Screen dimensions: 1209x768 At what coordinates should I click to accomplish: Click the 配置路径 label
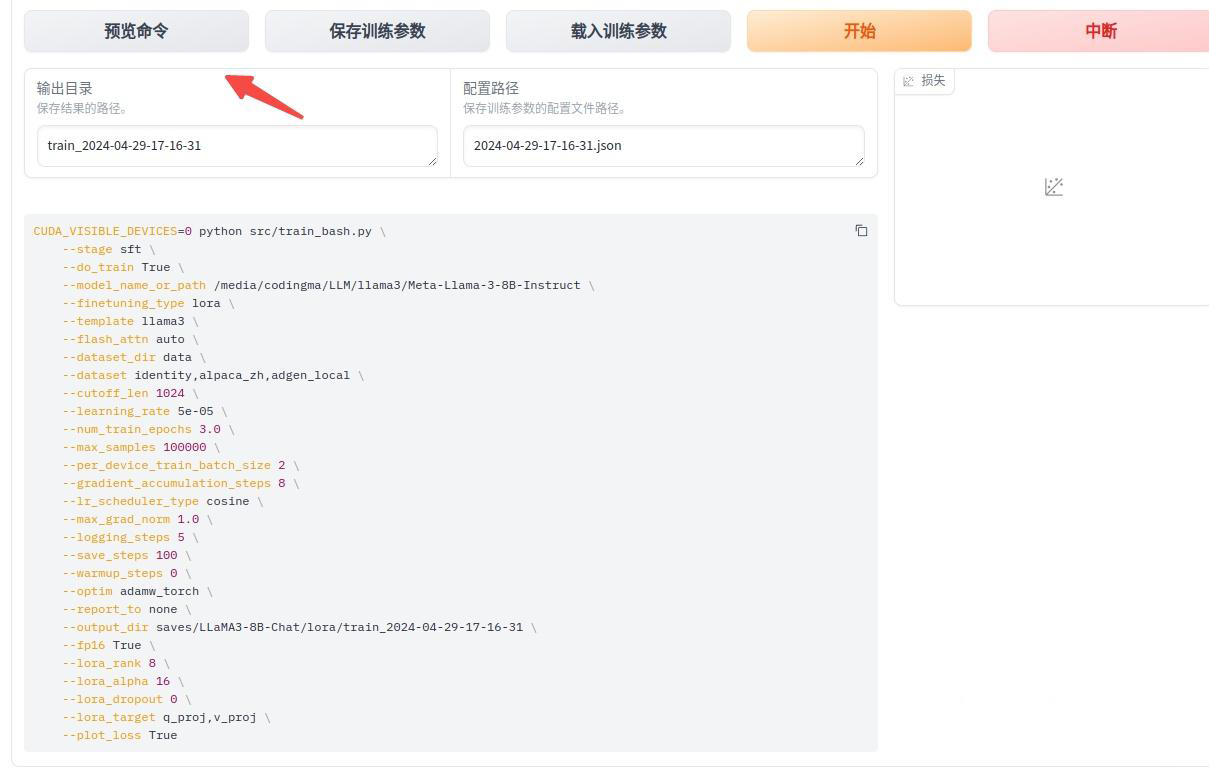click(491, 88)
